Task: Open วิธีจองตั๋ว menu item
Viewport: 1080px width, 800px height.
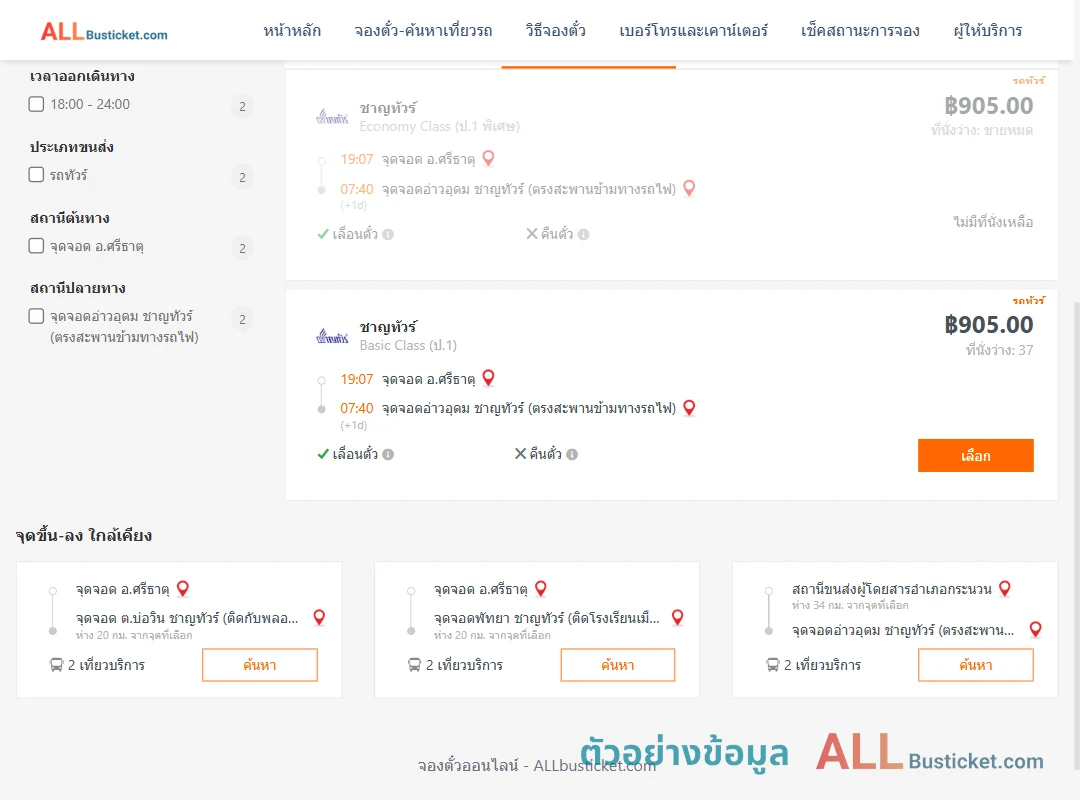Action: tap(556, 31)
